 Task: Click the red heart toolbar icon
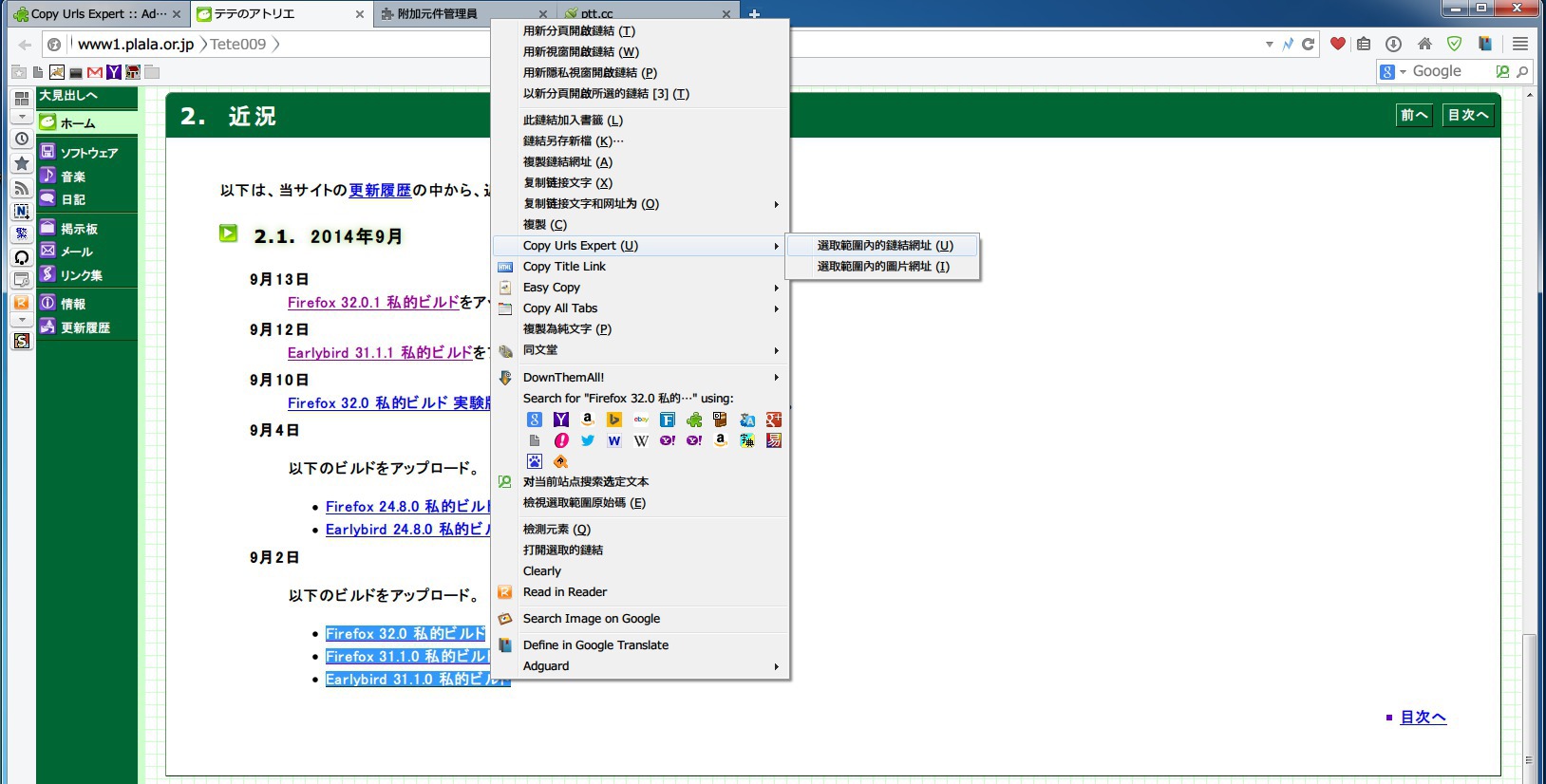click(x=1338, y=44)
